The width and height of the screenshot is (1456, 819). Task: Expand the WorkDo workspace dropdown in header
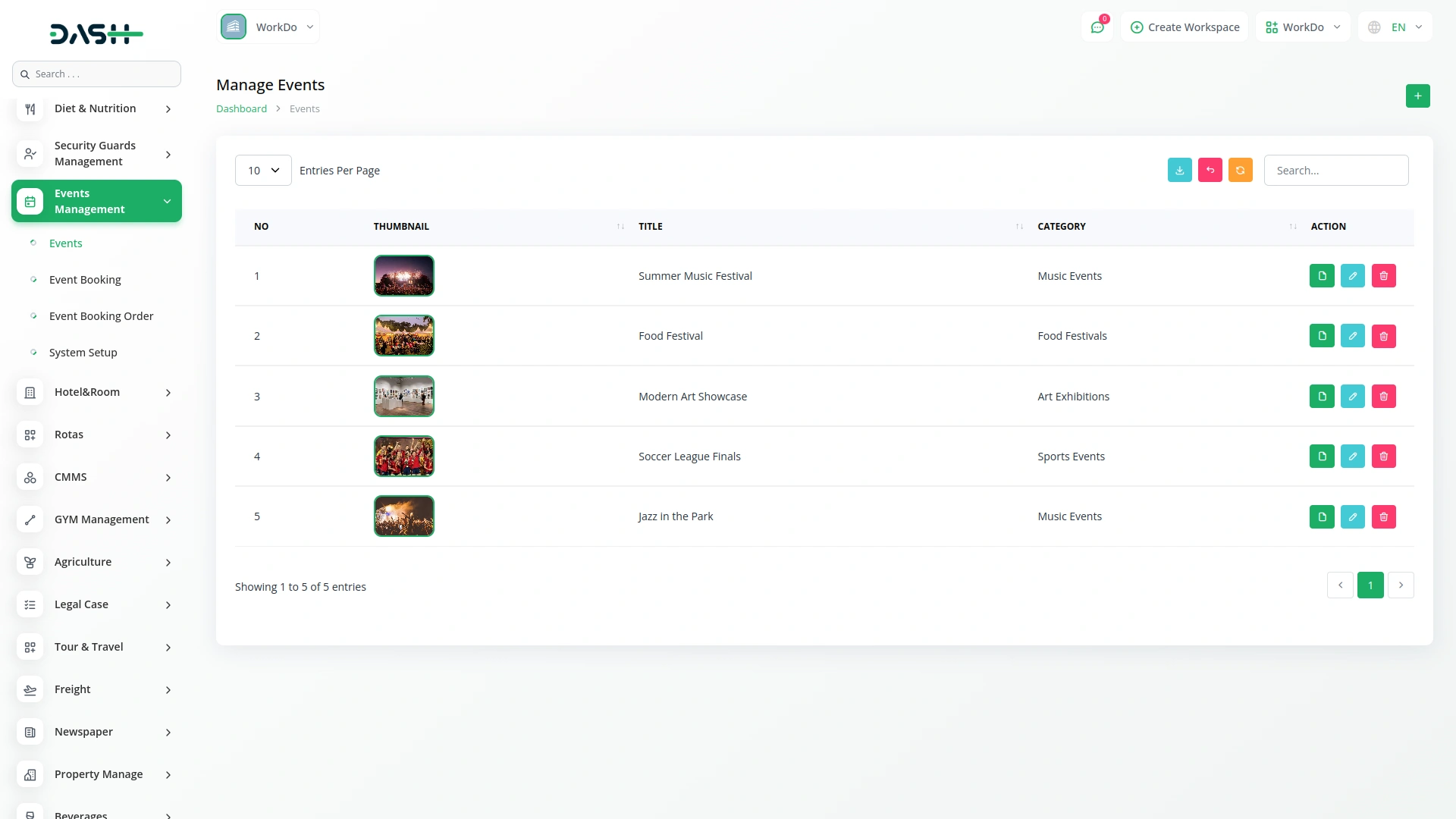pyautogui.click(x=1303, y=27)
